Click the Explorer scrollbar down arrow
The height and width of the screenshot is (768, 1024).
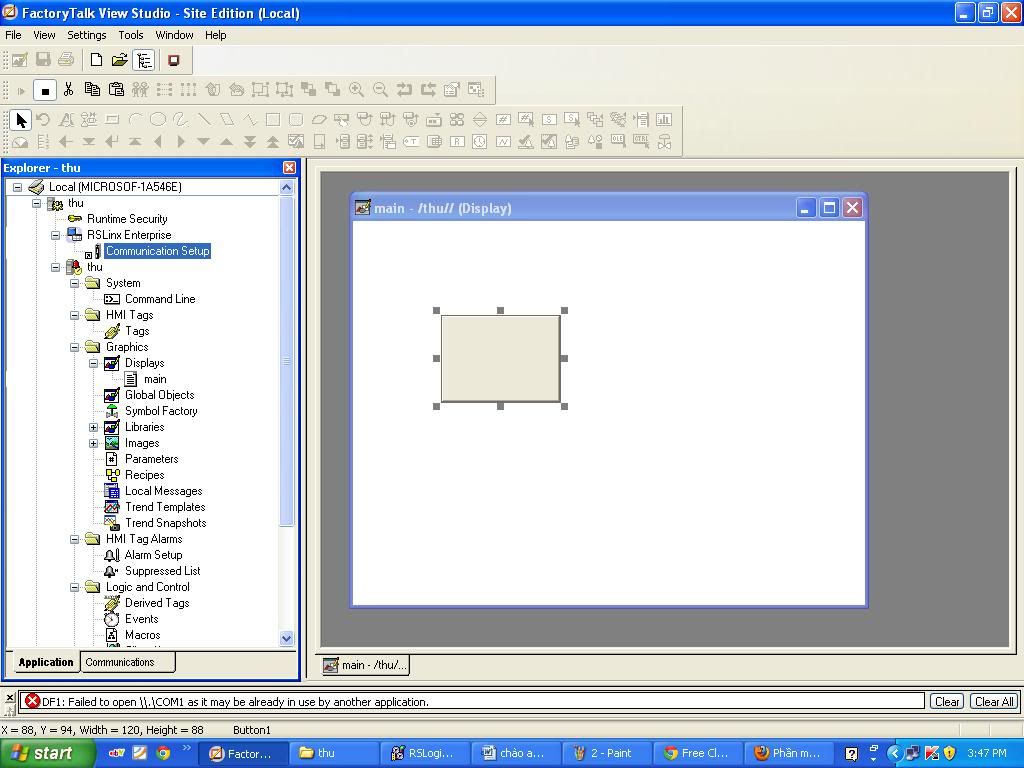pos(286,639)
